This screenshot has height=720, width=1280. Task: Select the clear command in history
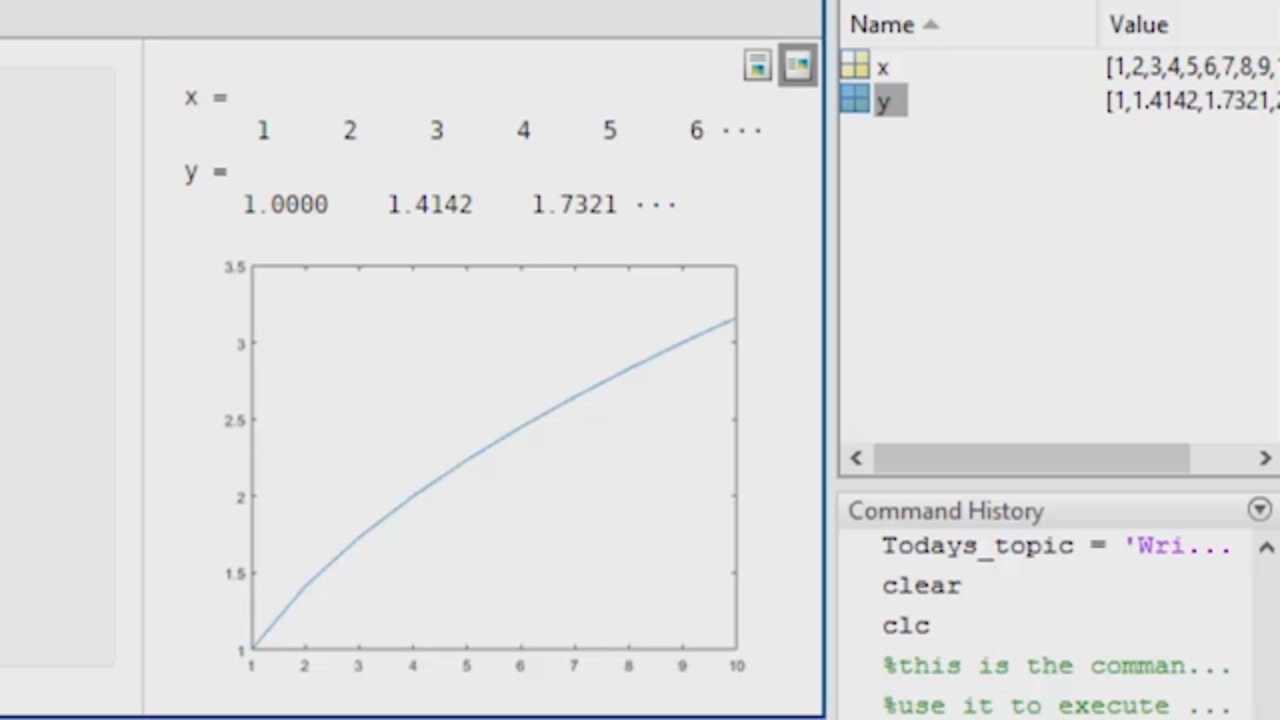coord(921,586)
